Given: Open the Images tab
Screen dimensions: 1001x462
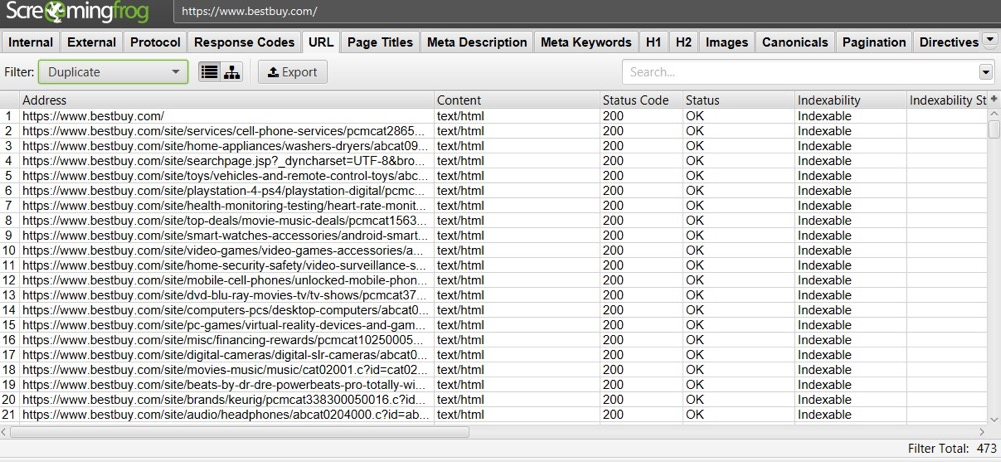Looking at the screenshot, I should point(726,42).
